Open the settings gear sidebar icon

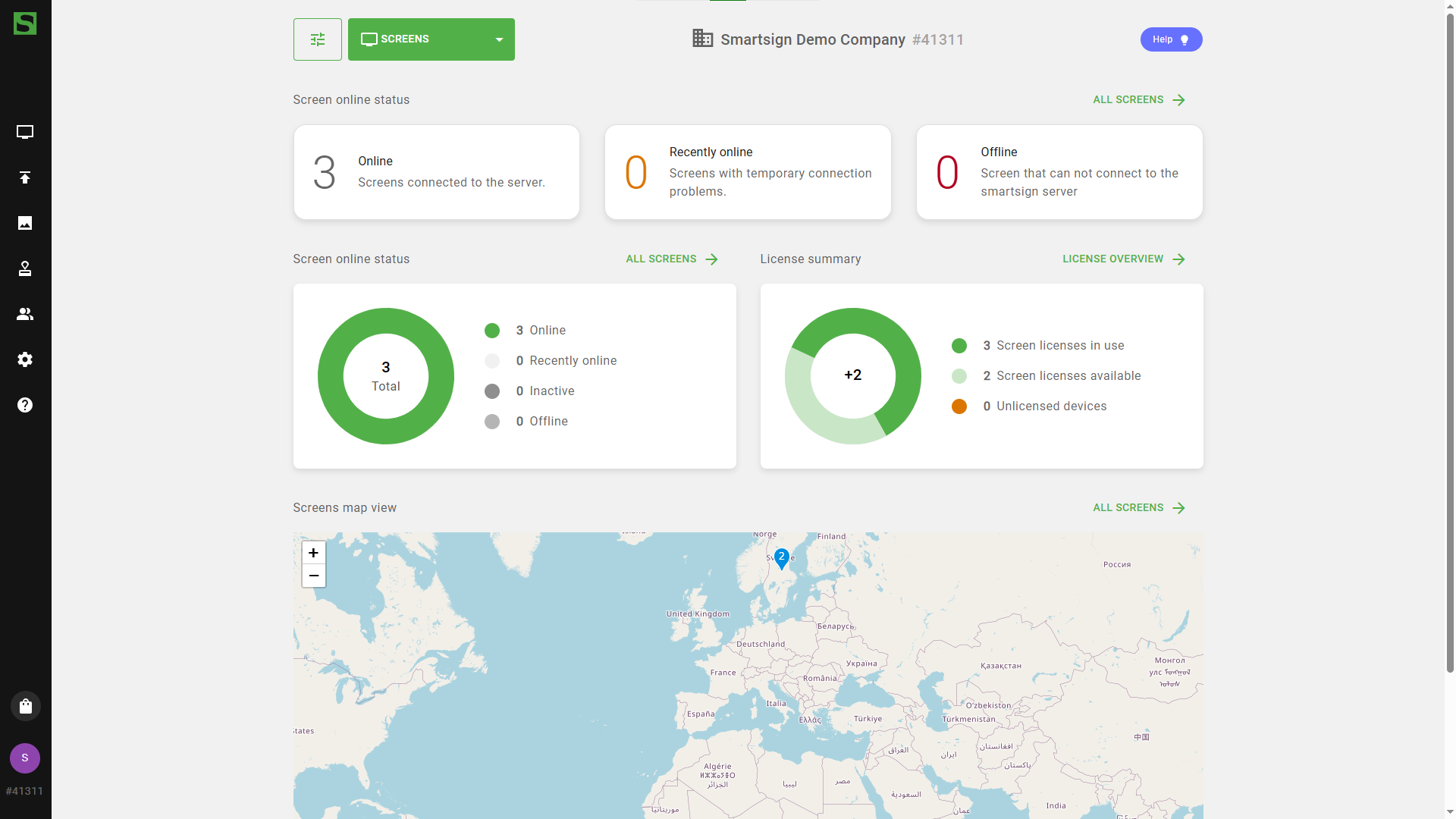tap(25, 359)
